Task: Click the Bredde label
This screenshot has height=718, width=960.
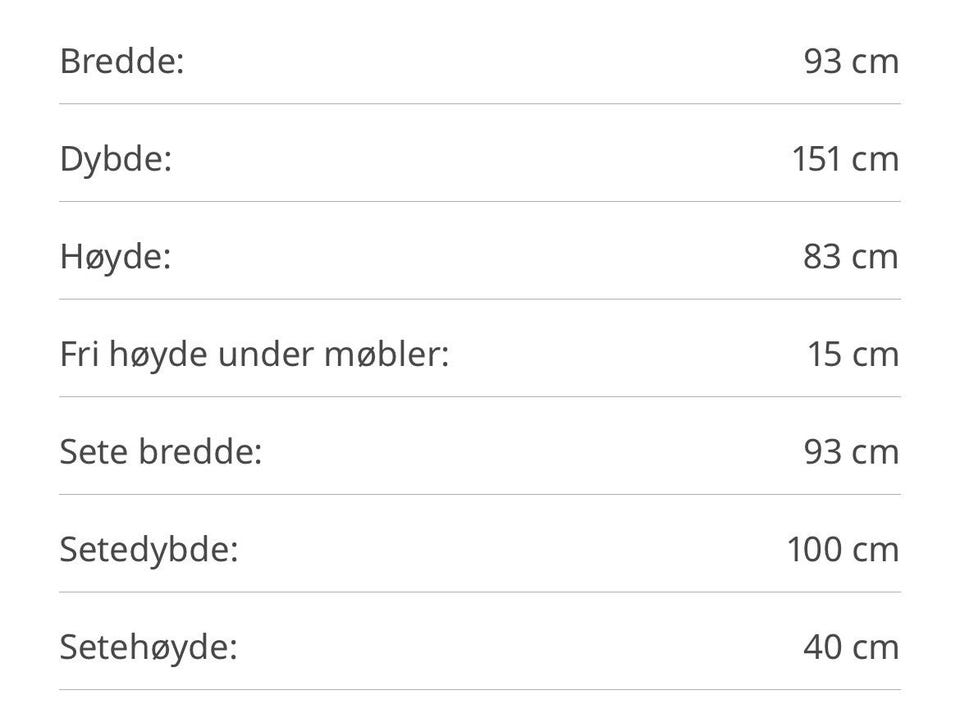Action: pos(122,61)
